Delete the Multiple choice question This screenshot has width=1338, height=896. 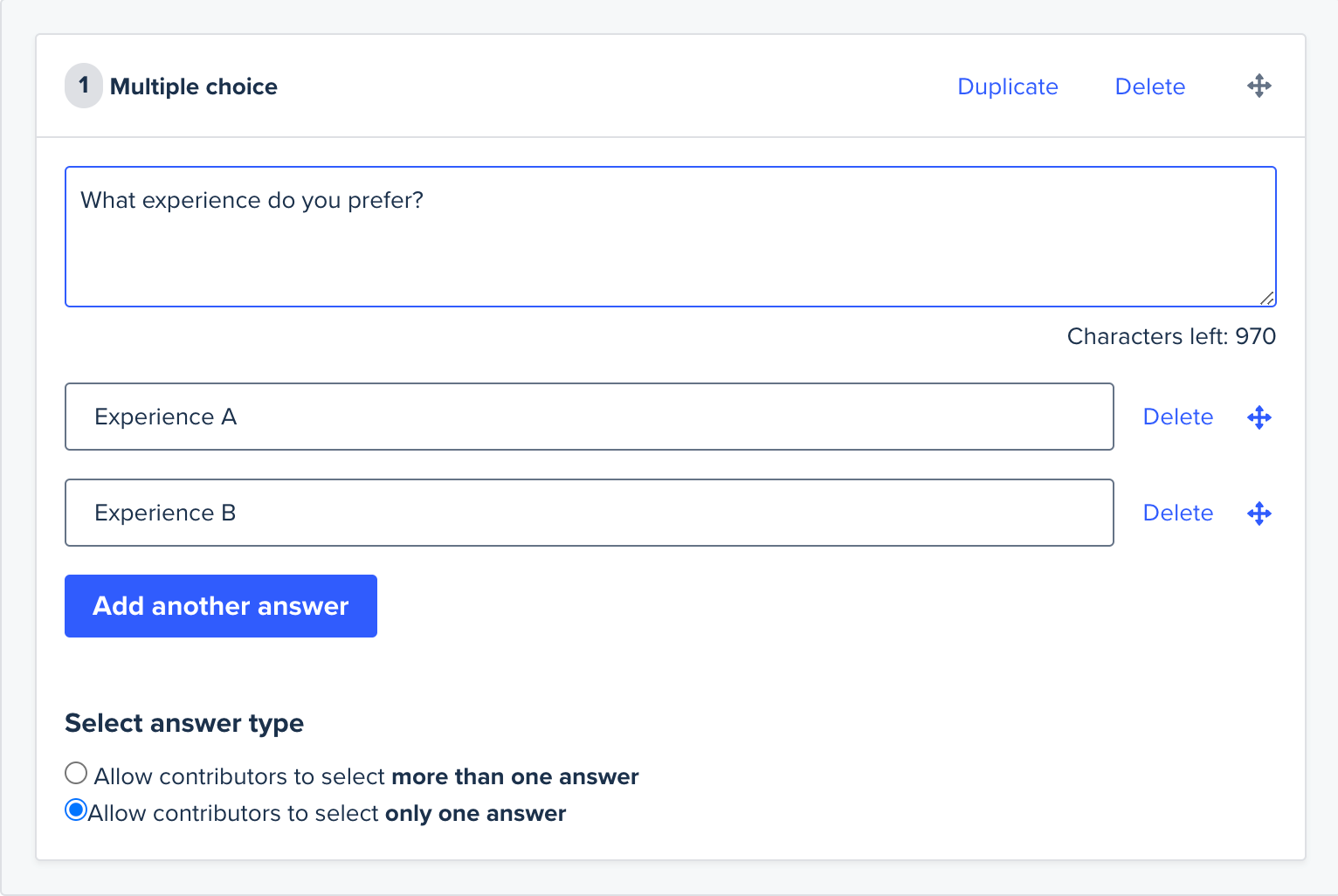point(1149,86)
